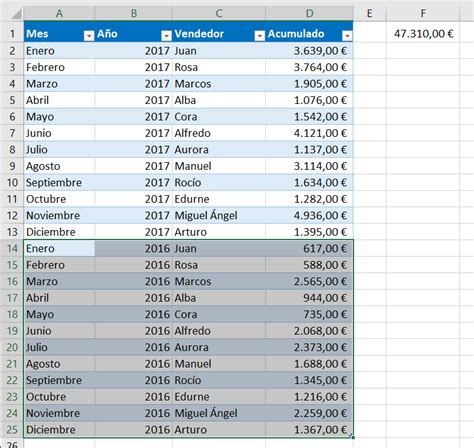The image size is (474, 448).
Task: Select column D header
Action: (x=309, y=13)
